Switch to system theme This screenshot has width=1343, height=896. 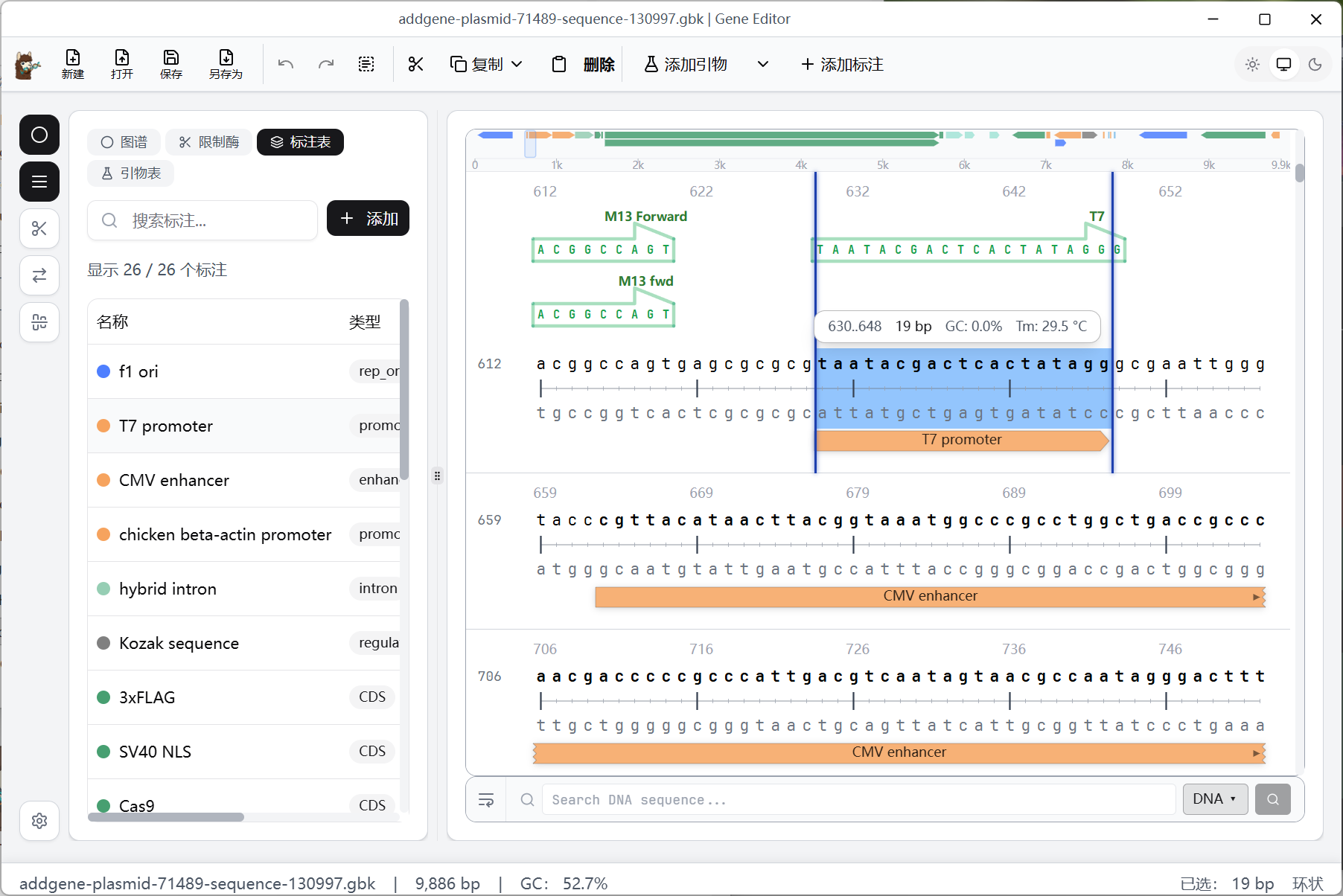(1284, 65)
